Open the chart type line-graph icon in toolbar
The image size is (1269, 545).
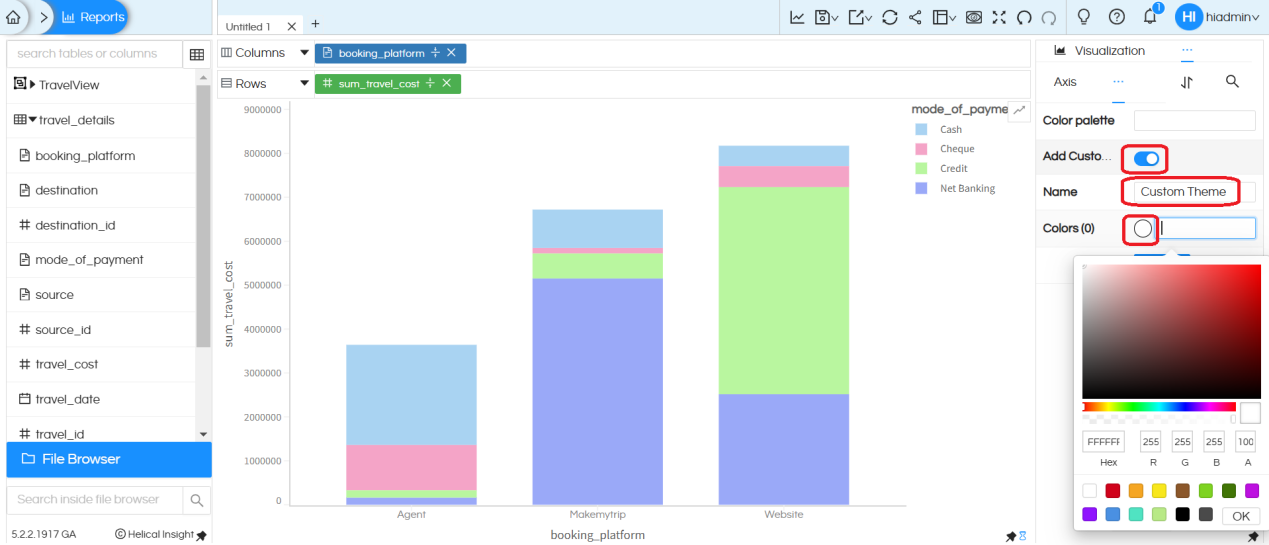click(x=797, y=17)
